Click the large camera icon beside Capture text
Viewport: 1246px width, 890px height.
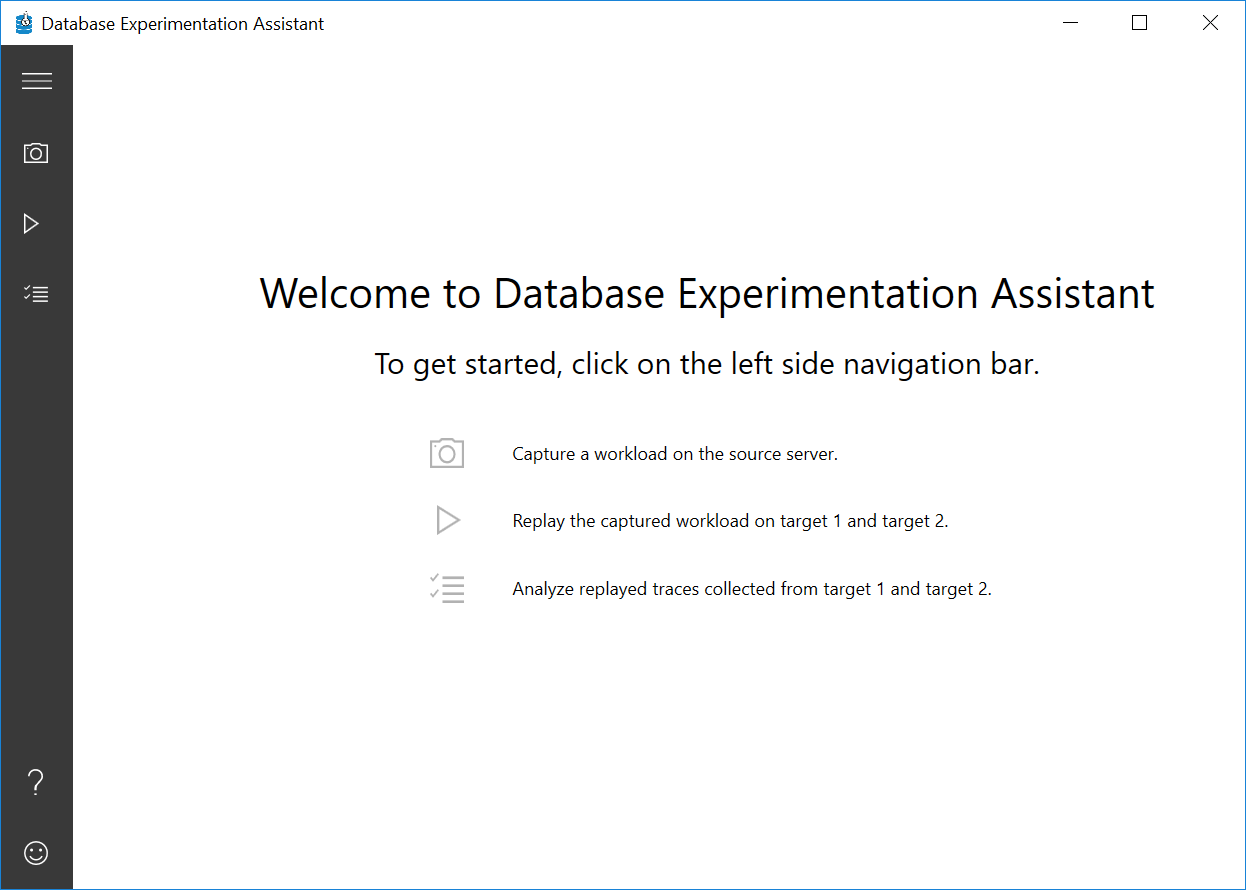point(447,453)
